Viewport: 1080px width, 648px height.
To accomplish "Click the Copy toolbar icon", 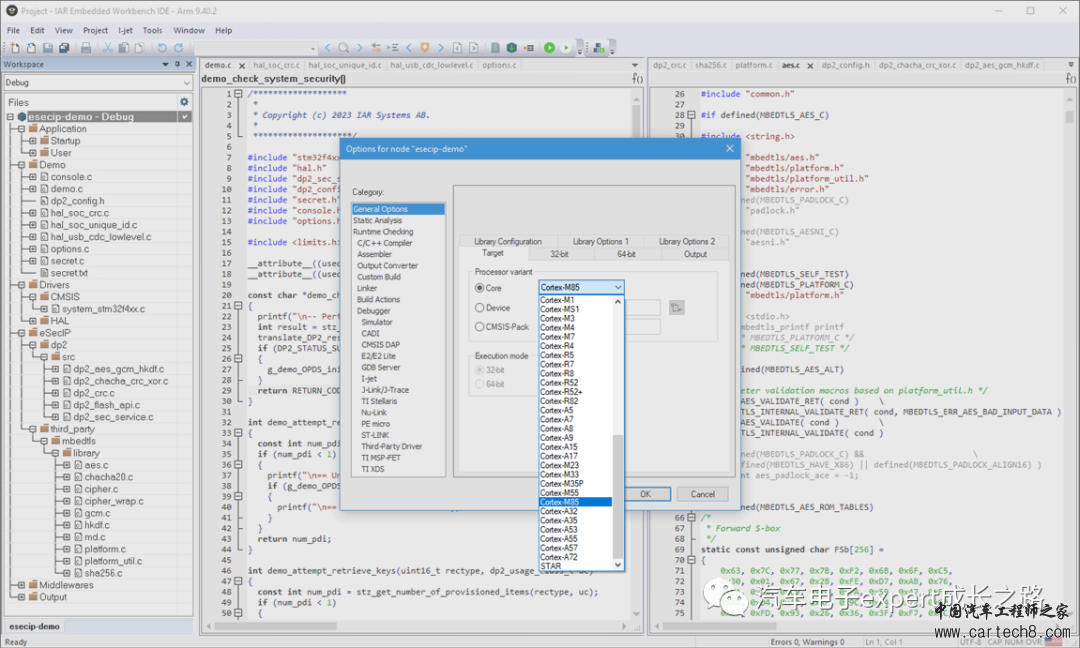I will [x=123, y=48].
